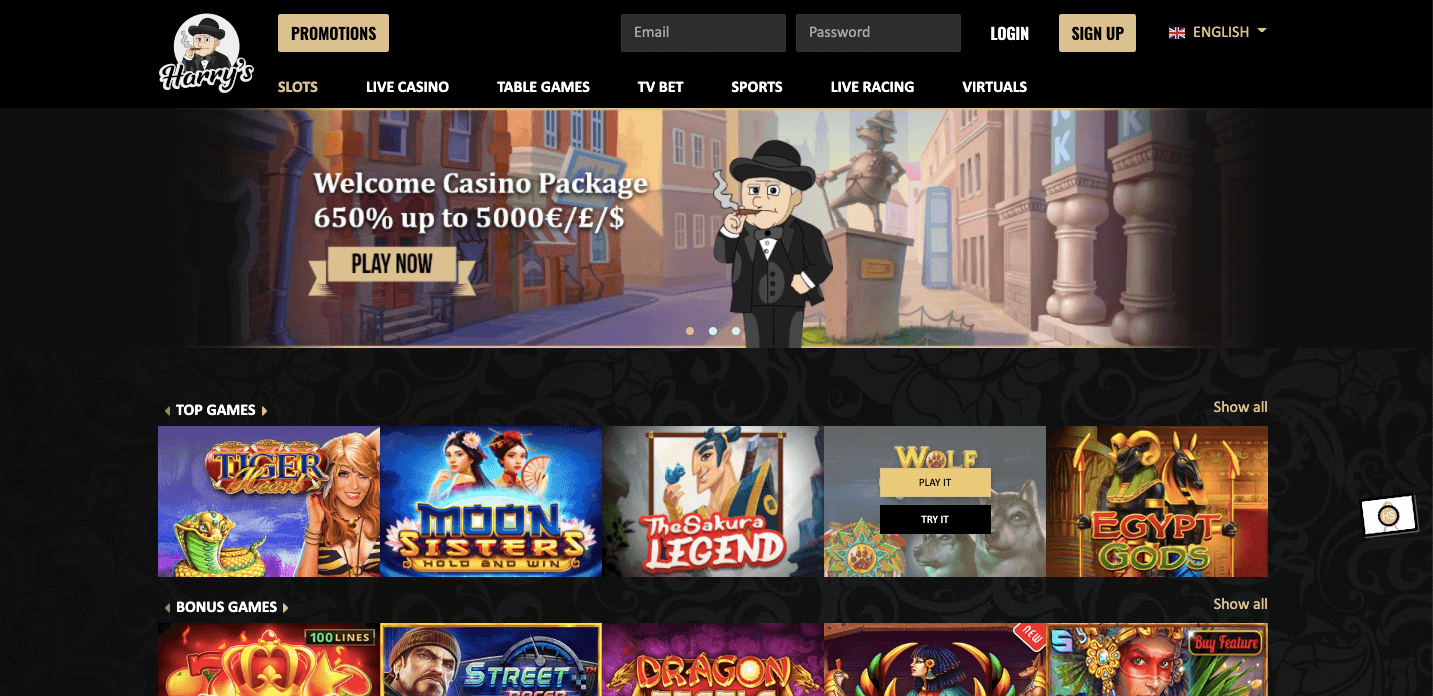Open the Live Casino menu item
The width and height of the screenshot is (1433, 696).
click(407, 87)
